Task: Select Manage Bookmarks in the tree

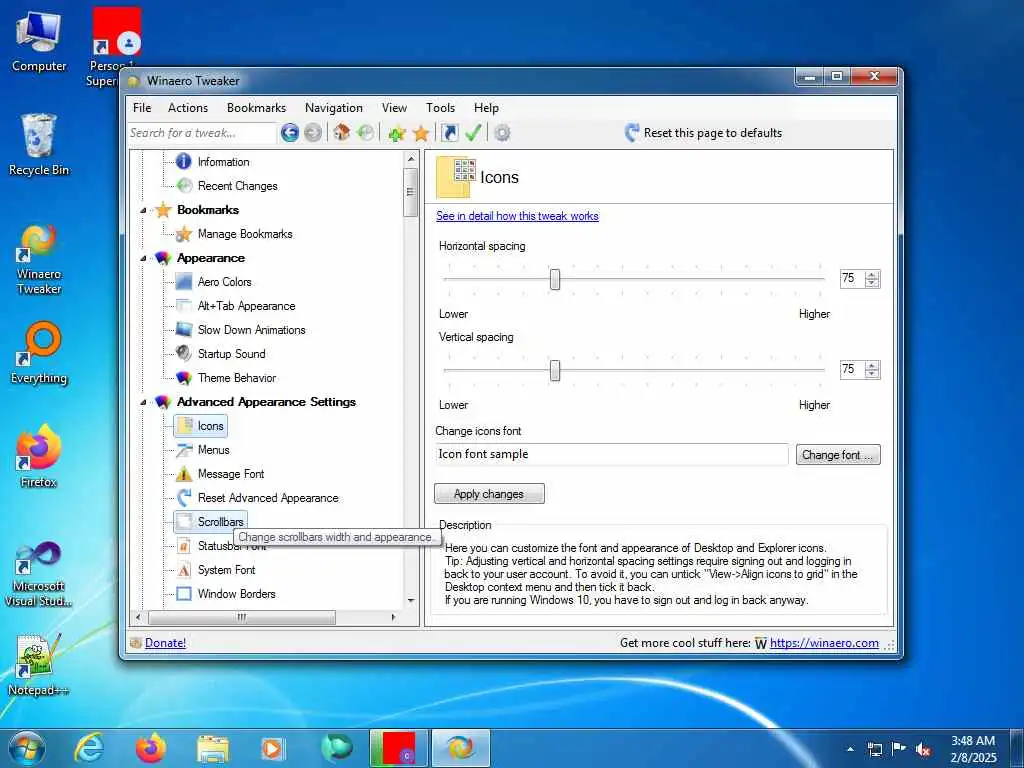Action: (x=245, y=234)
